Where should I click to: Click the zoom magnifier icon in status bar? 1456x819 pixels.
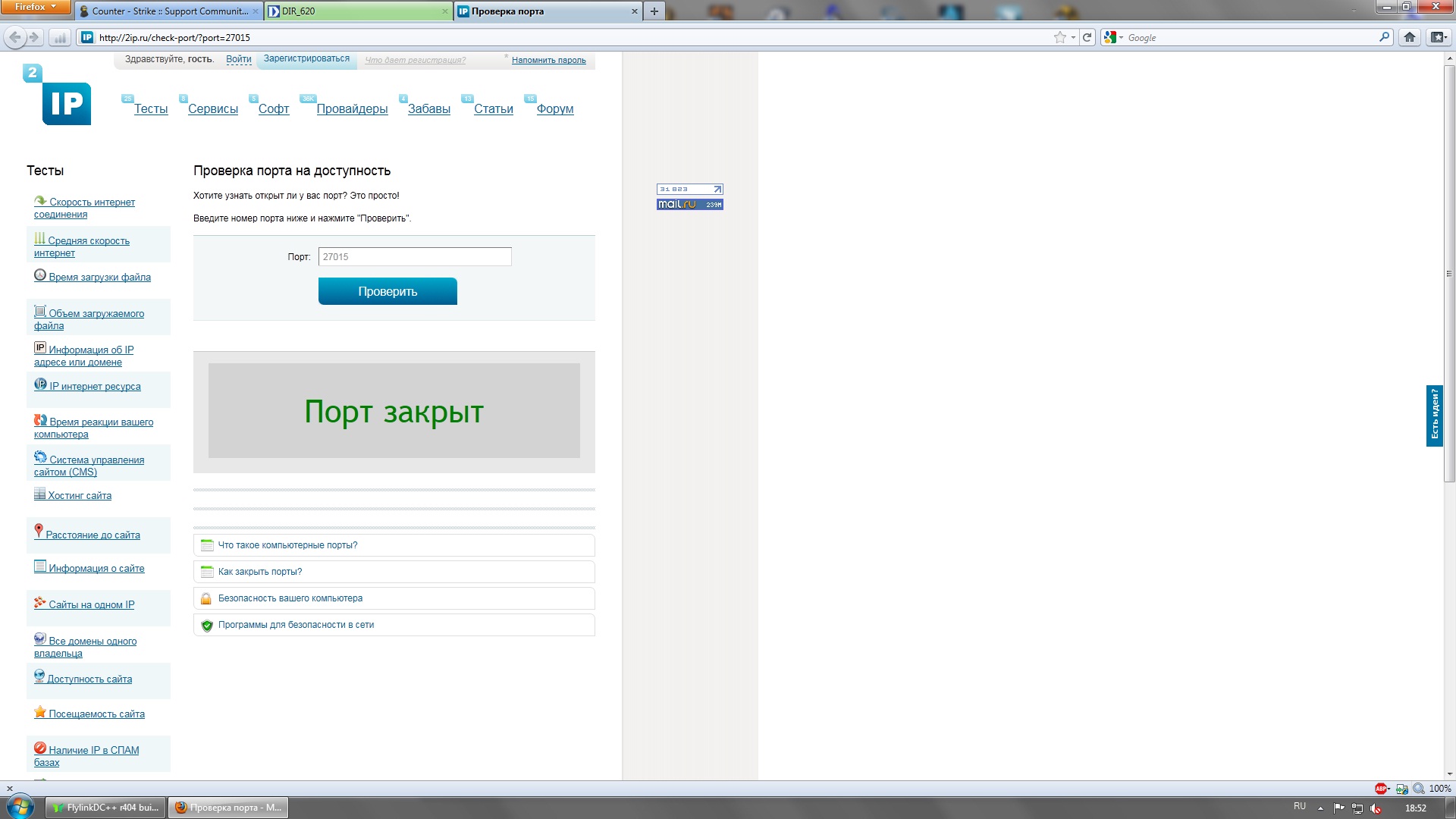coord(1418,789)
